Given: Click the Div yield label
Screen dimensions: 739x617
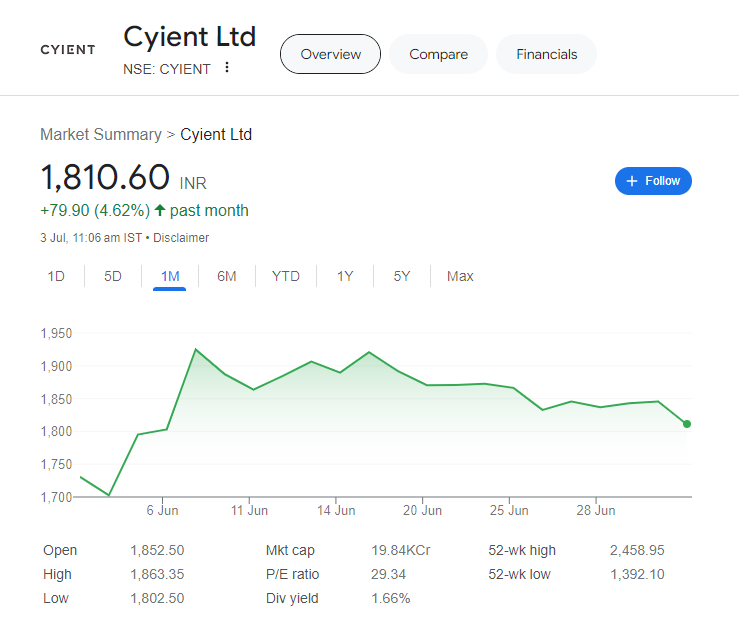Looking at the screenshot, I should [292, 599].
